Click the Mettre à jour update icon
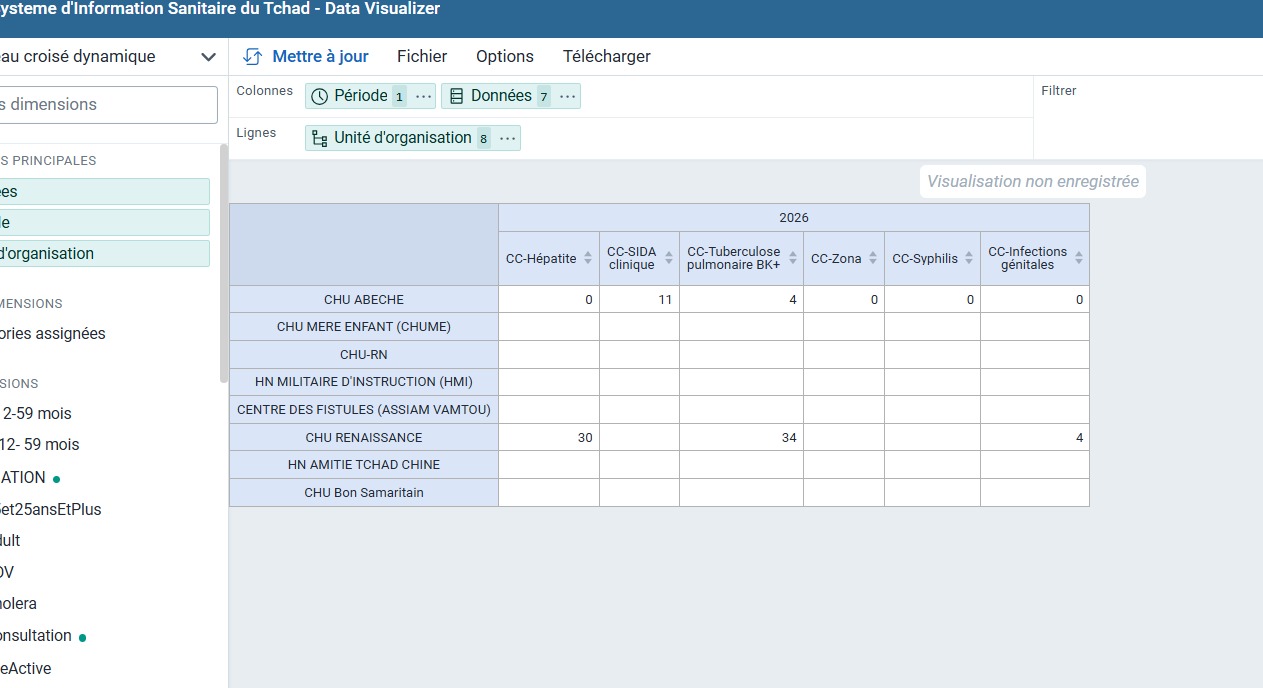The width and height of the screenshot is (1263, 688). pyautogui.click(x=253, y=57)
